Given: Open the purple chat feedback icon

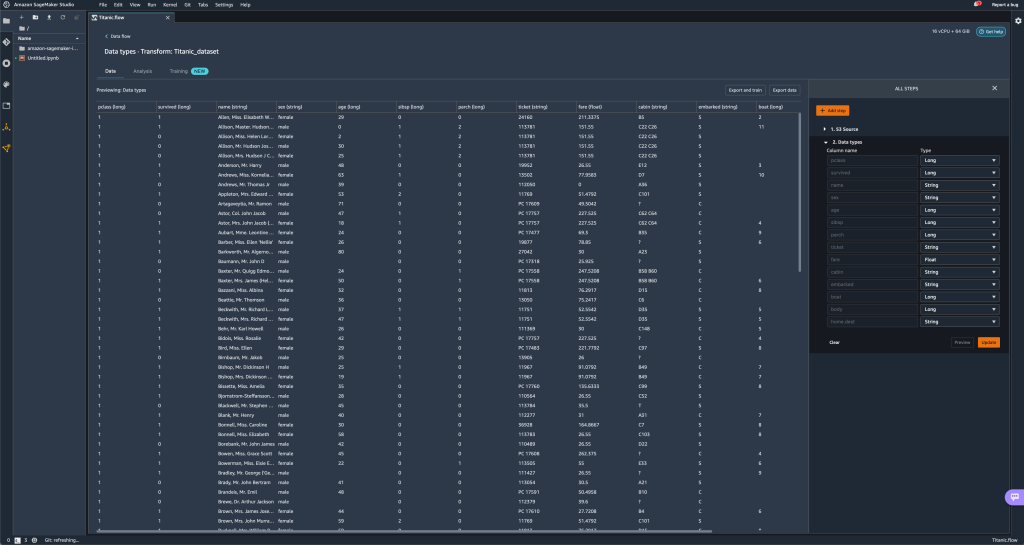Looking at the screenshot, I should coord(1015,497).
